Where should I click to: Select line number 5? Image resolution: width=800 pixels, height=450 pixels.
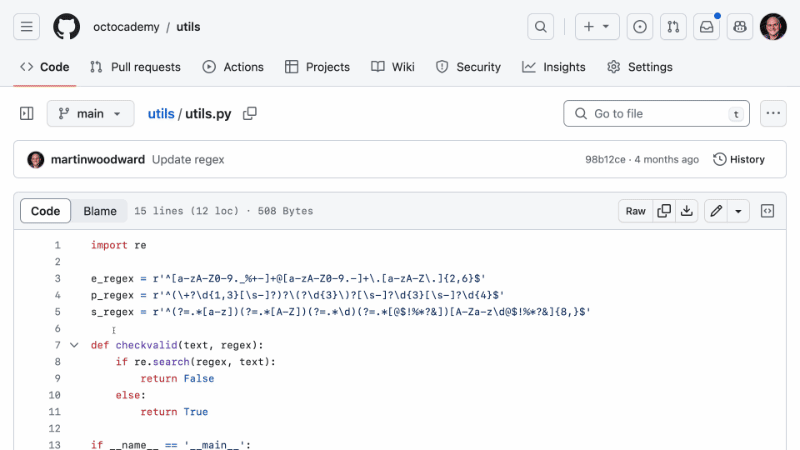coord(58,312)
